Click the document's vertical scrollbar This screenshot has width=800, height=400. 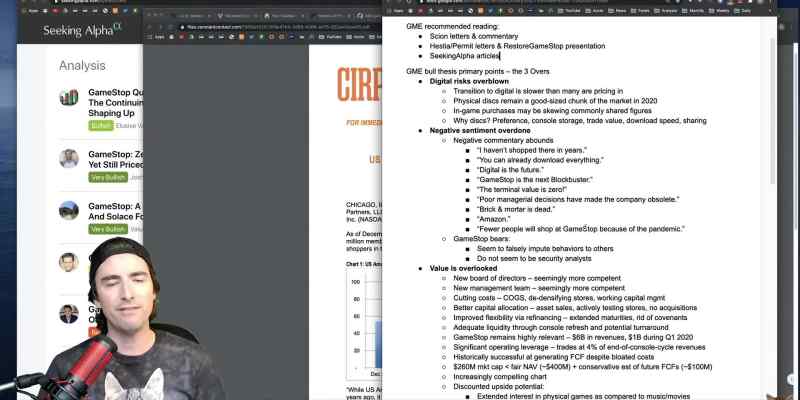[x=773, y=111]
